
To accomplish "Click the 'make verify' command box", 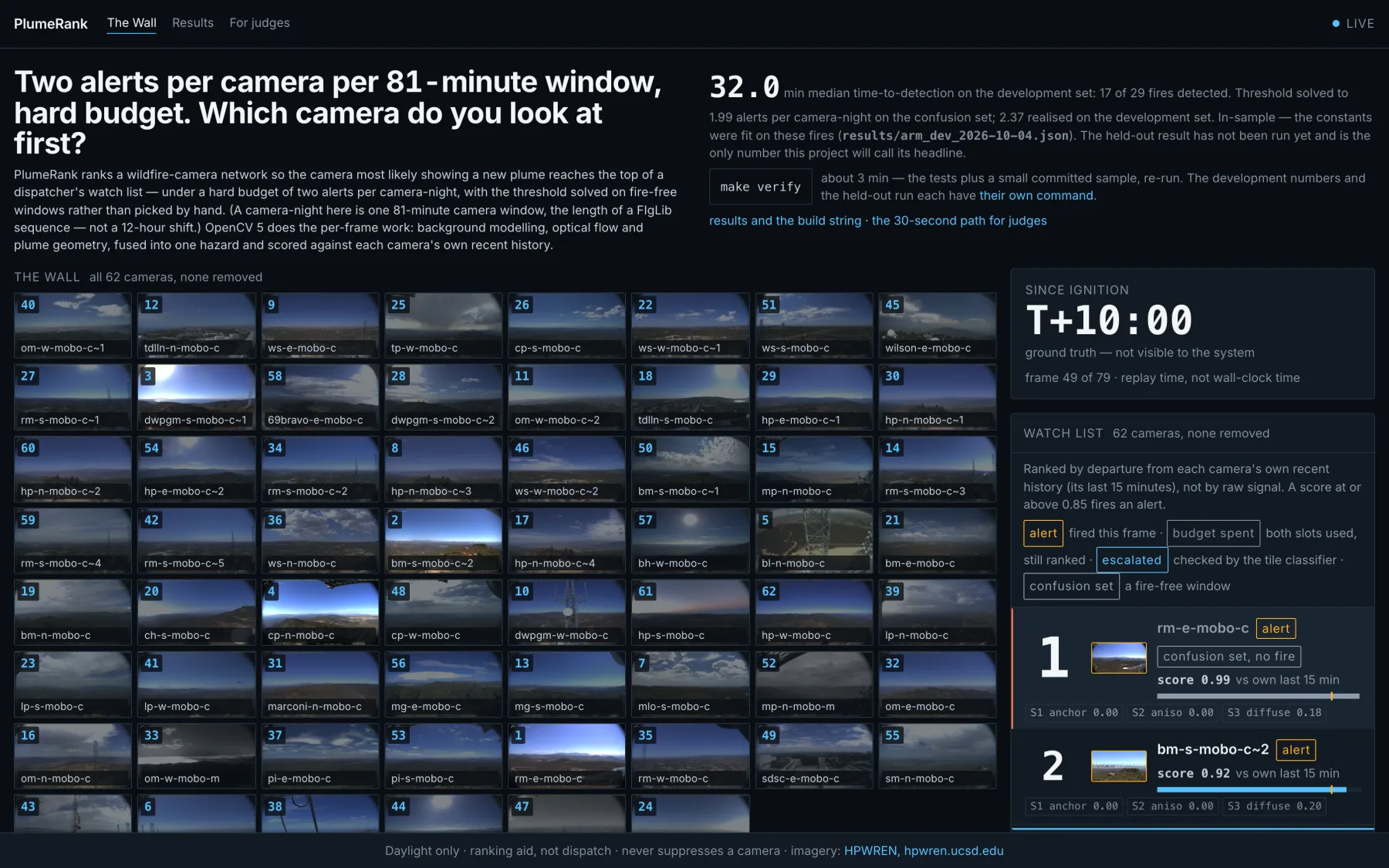I will click(x=760, y=187).
